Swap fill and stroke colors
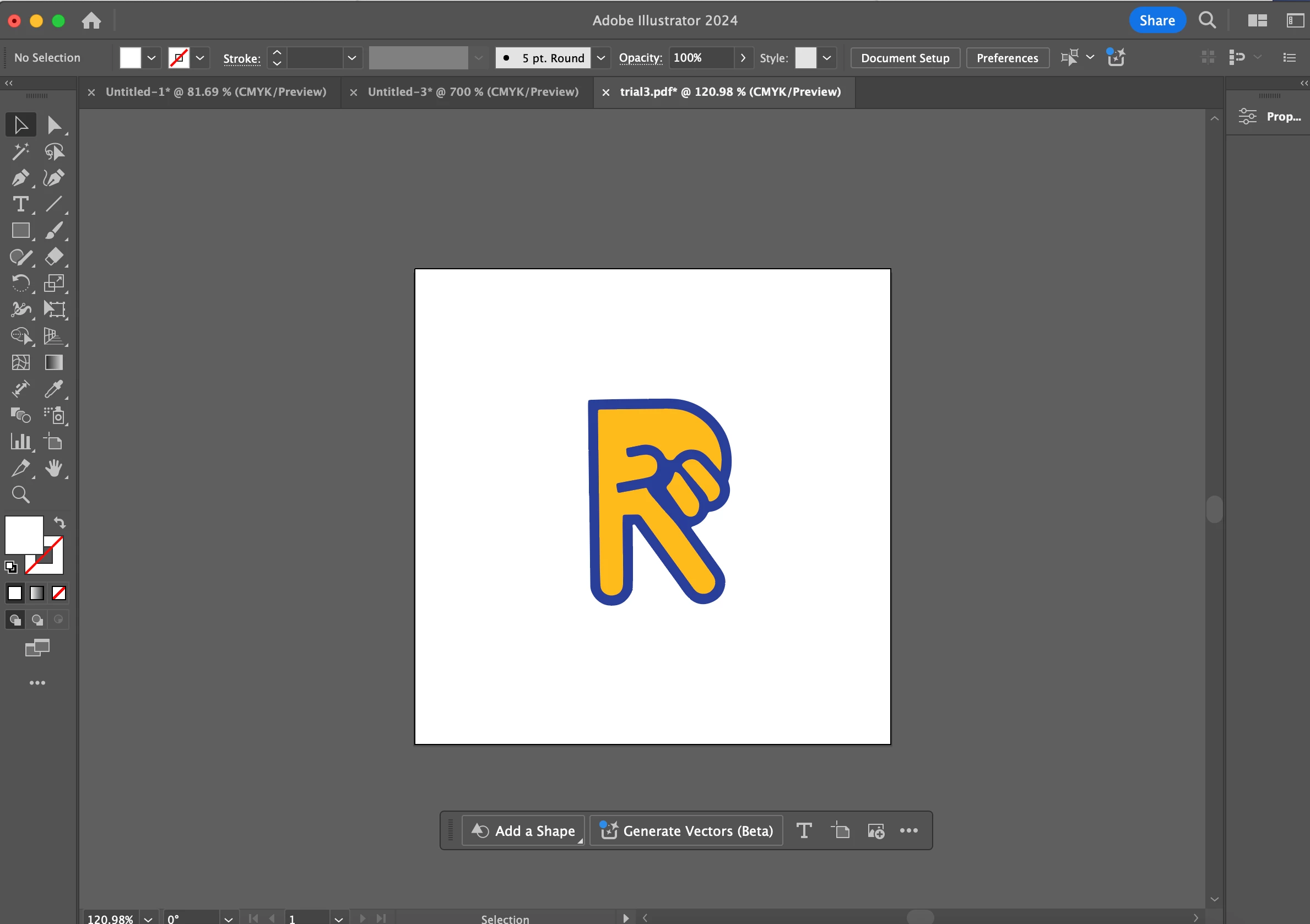Screen dimensions: 1310x924 (x=60, y=523)
